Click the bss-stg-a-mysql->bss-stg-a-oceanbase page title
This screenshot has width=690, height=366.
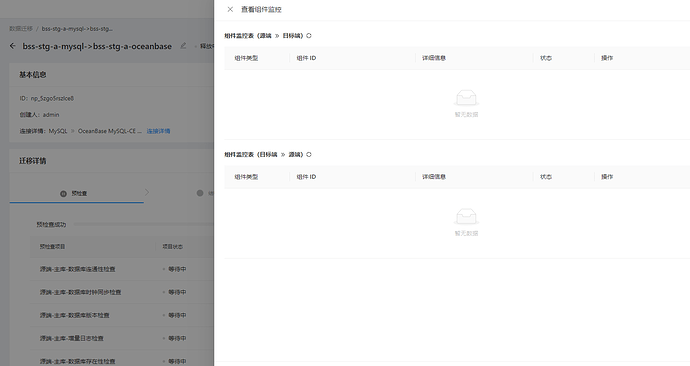click(x=97, y=46)
